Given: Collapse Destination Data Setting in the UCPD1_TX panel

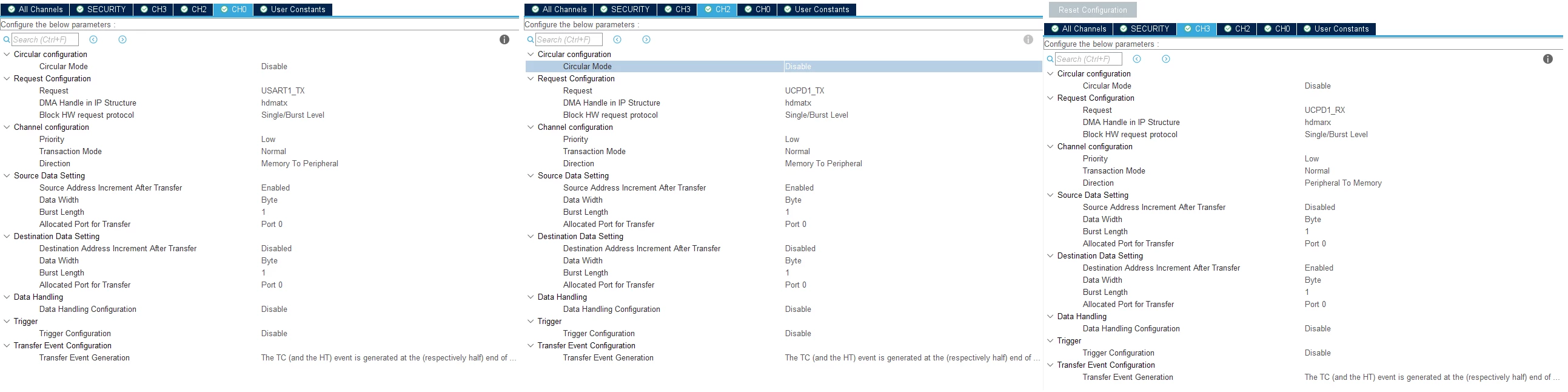Looking at the screenshot, I should click(530, 237).
